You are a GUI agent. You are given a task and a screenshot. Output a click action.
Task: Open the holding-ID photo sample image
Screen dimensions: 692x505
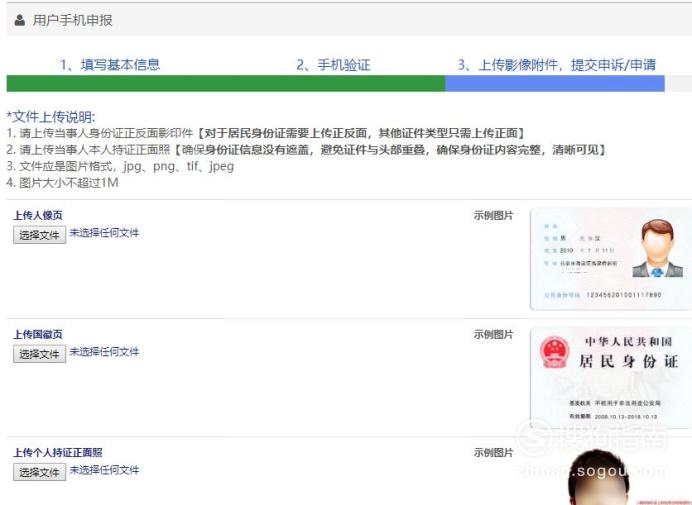tap(631, 476)
